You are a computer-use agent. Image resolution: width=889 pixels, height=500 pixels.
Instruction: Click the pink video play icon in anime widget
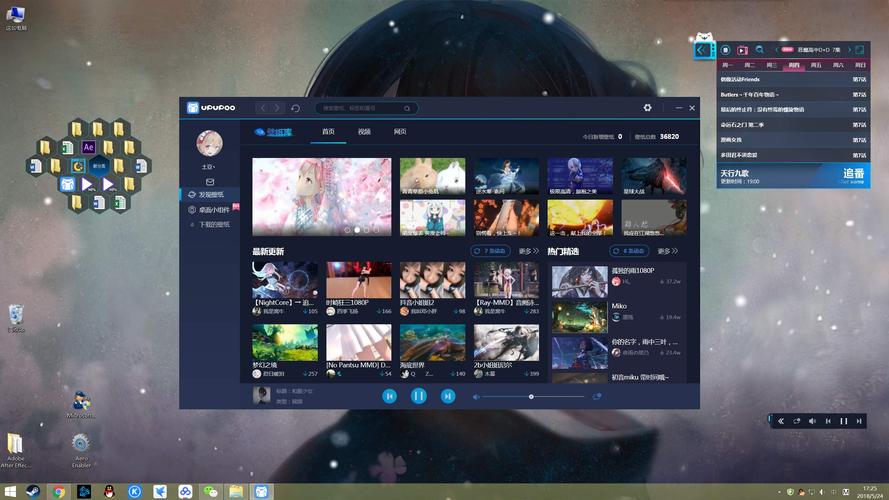point(742,50)
